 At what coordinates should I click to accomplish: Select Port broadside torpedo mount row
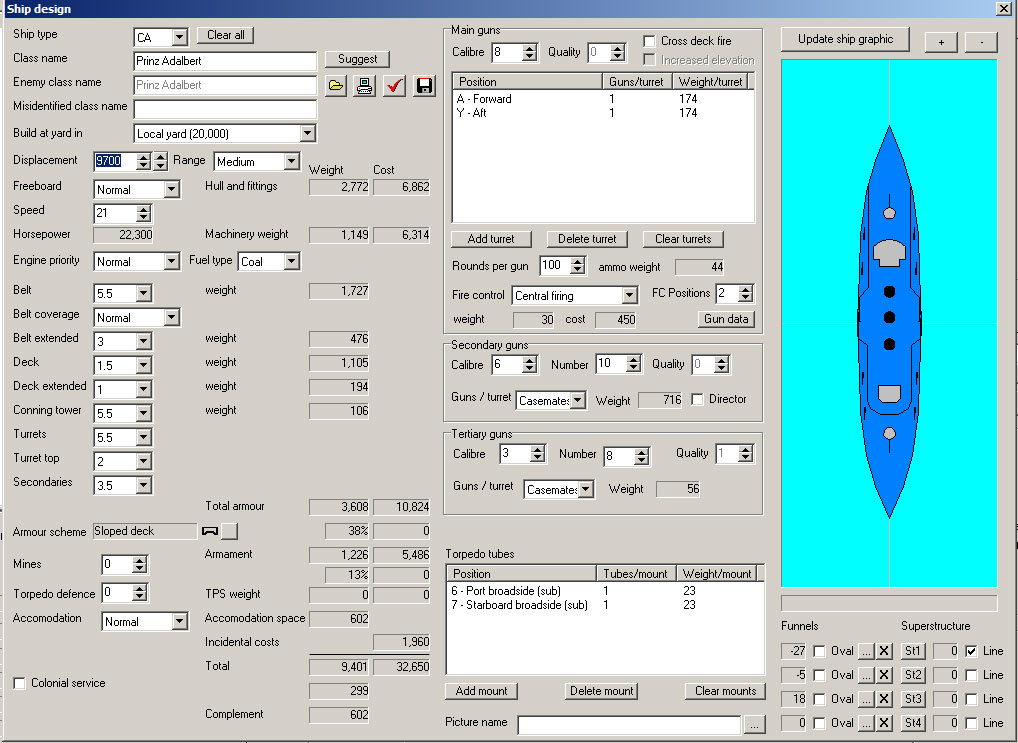point(604,590)
